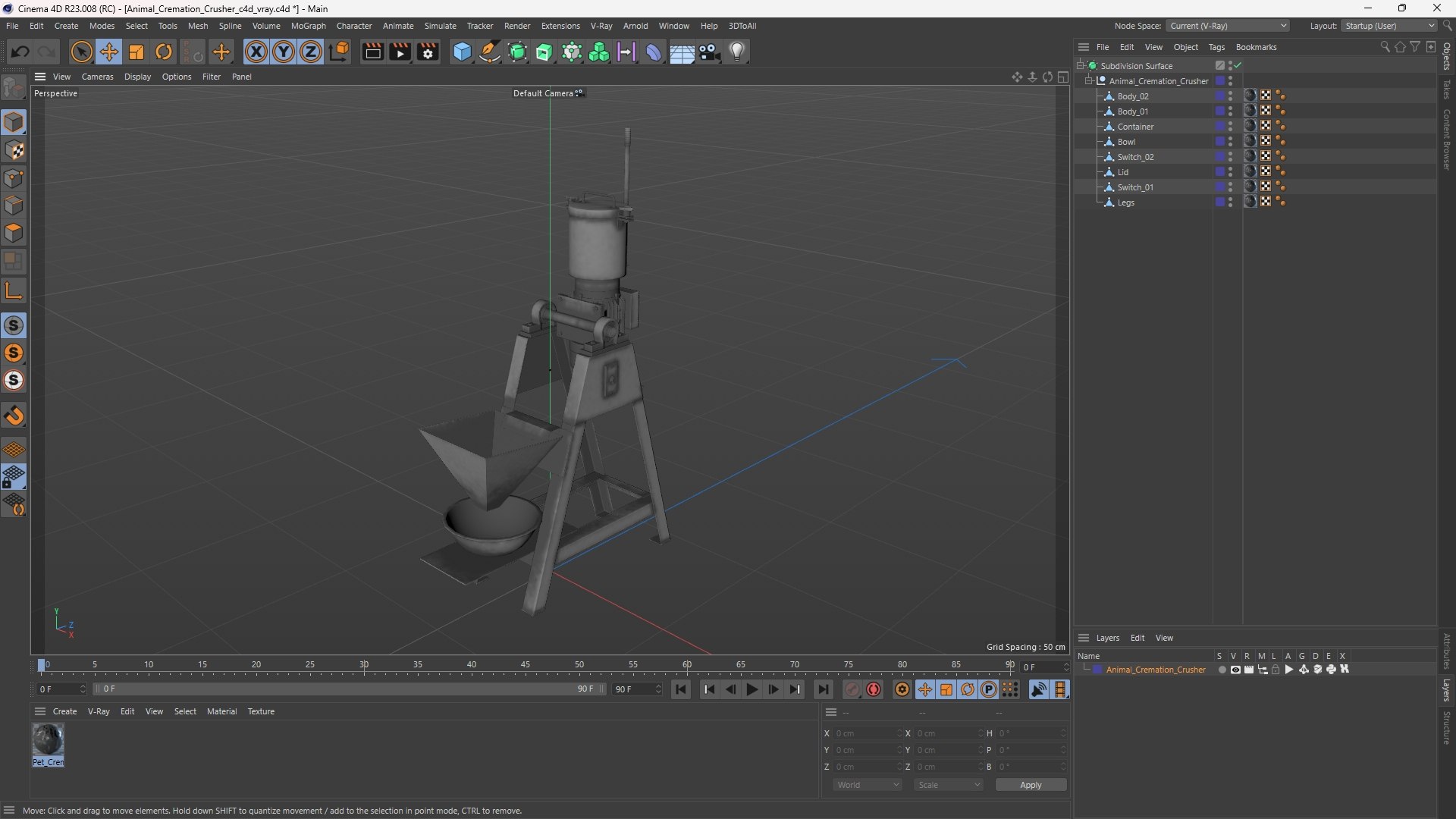The width and height of the screenshot is (1456, 819).
Task: Select the Live Selection tool
Action: [81, 52]
